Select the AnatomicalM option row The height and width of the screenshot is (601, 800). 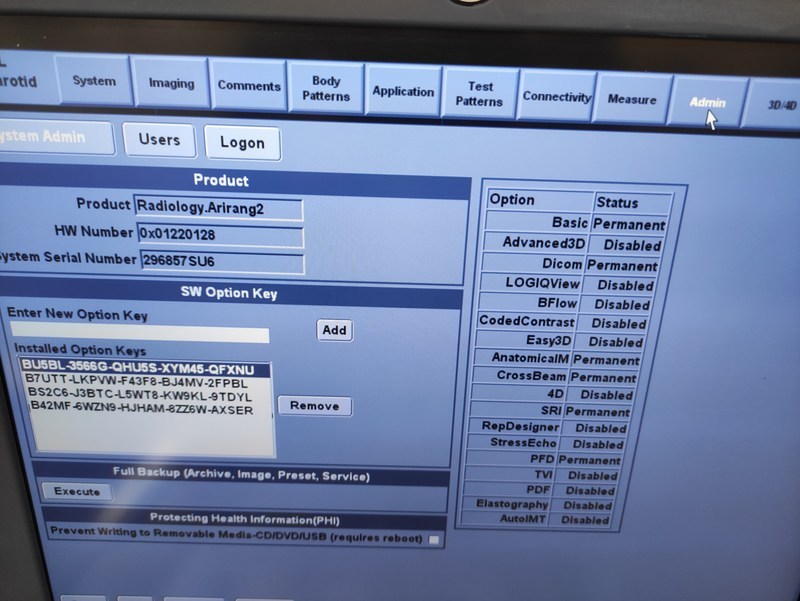(556, 359)
